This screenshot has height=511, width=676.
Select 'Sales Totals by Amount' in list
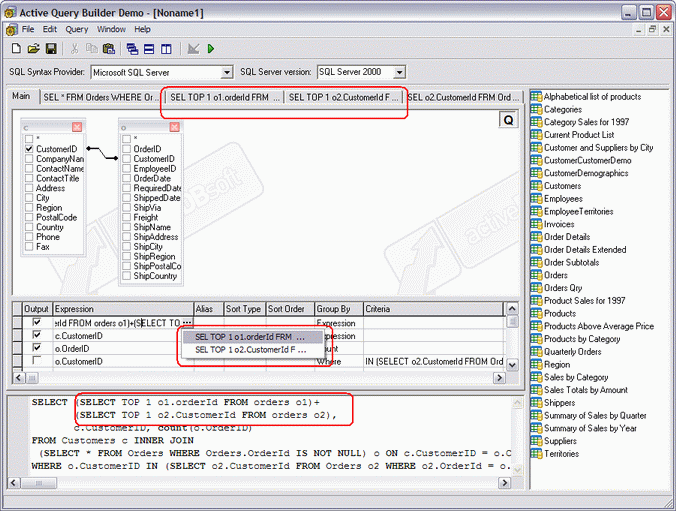(585, 390)
